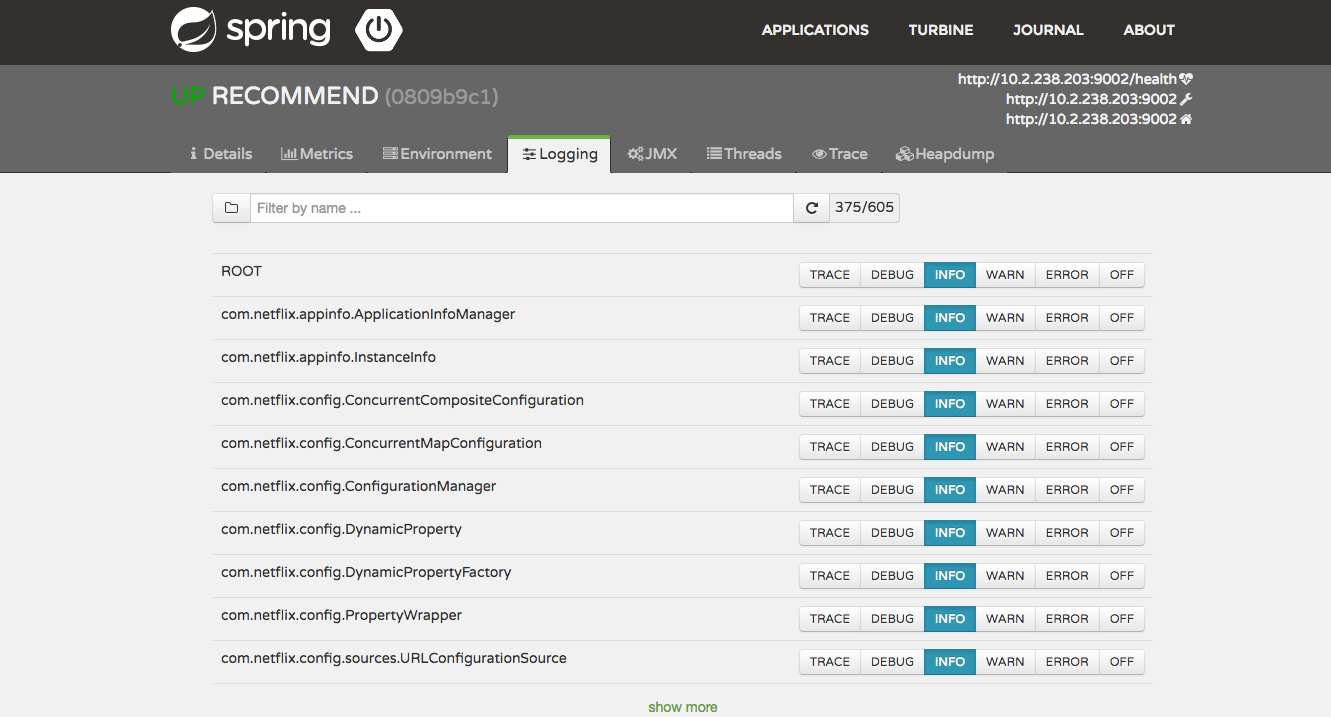Set InstanceInfo logger to TRACE

click(x=829, y=361)
